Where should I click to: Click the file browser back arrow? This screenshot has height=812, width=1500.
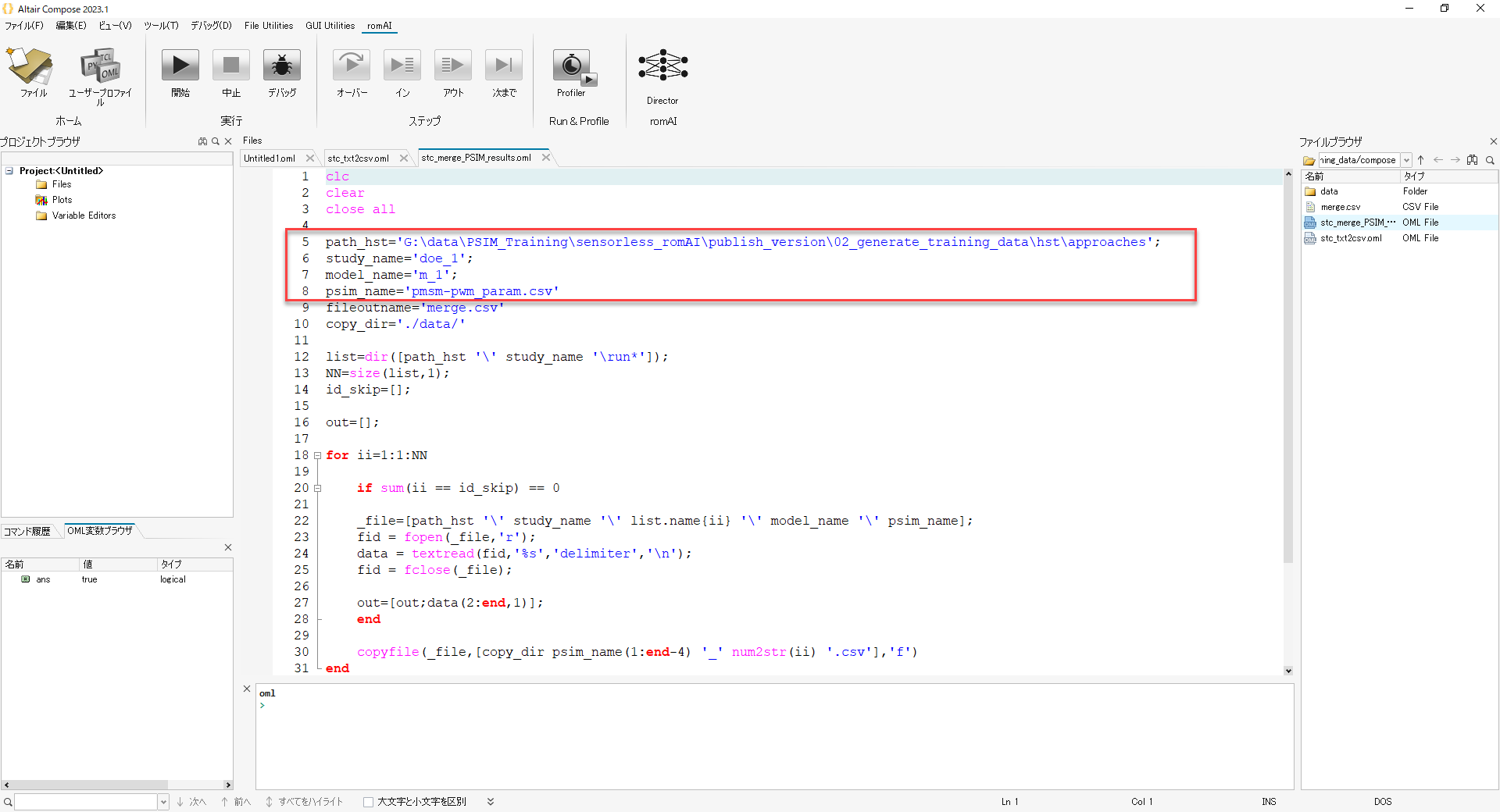[1438, 160]
